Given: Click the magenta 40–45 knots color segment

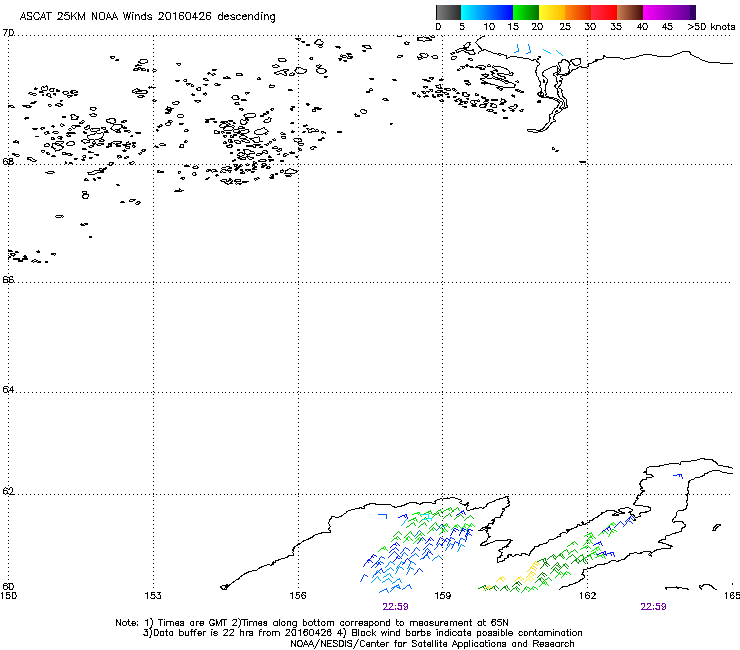Looking at the screenshot, I should 656,12.
